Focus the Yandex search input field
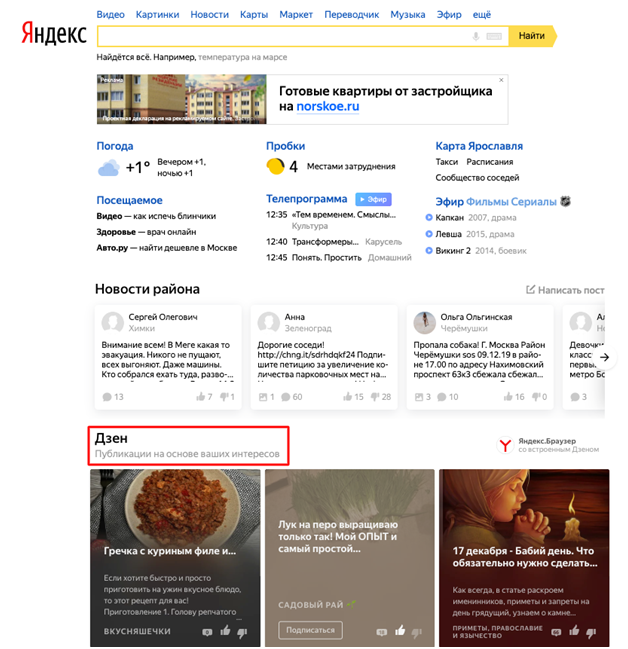This screenshot has height=649, width=628. point(284,36)
